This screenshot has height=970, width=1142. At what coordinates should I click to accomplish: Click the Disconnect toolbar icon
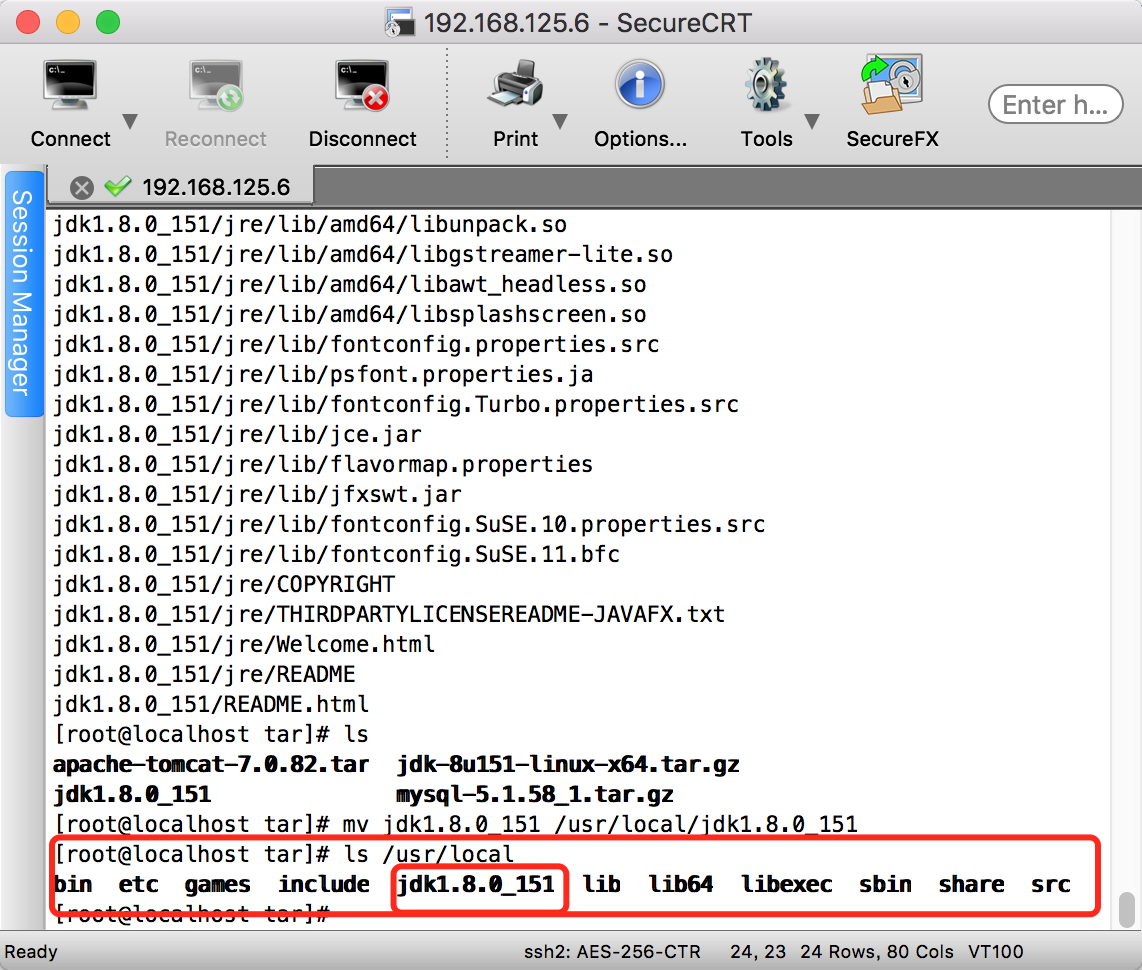click(x=361, y=84)
